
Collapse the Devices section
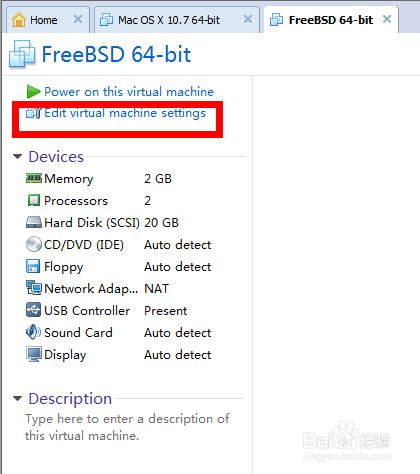[17, 156]
